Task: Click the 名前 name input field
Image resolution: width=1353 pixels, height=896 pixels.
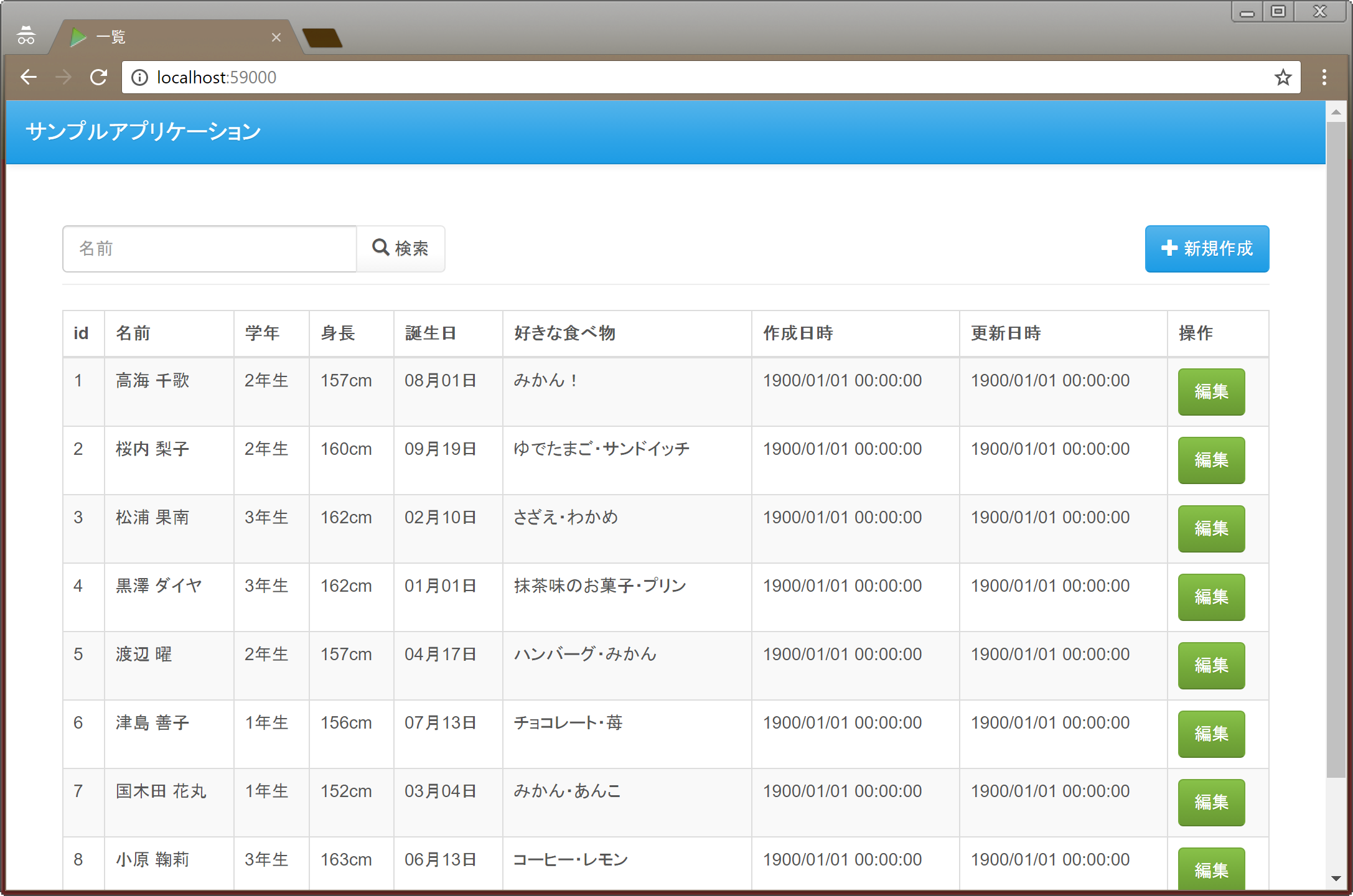Action: 209,248
